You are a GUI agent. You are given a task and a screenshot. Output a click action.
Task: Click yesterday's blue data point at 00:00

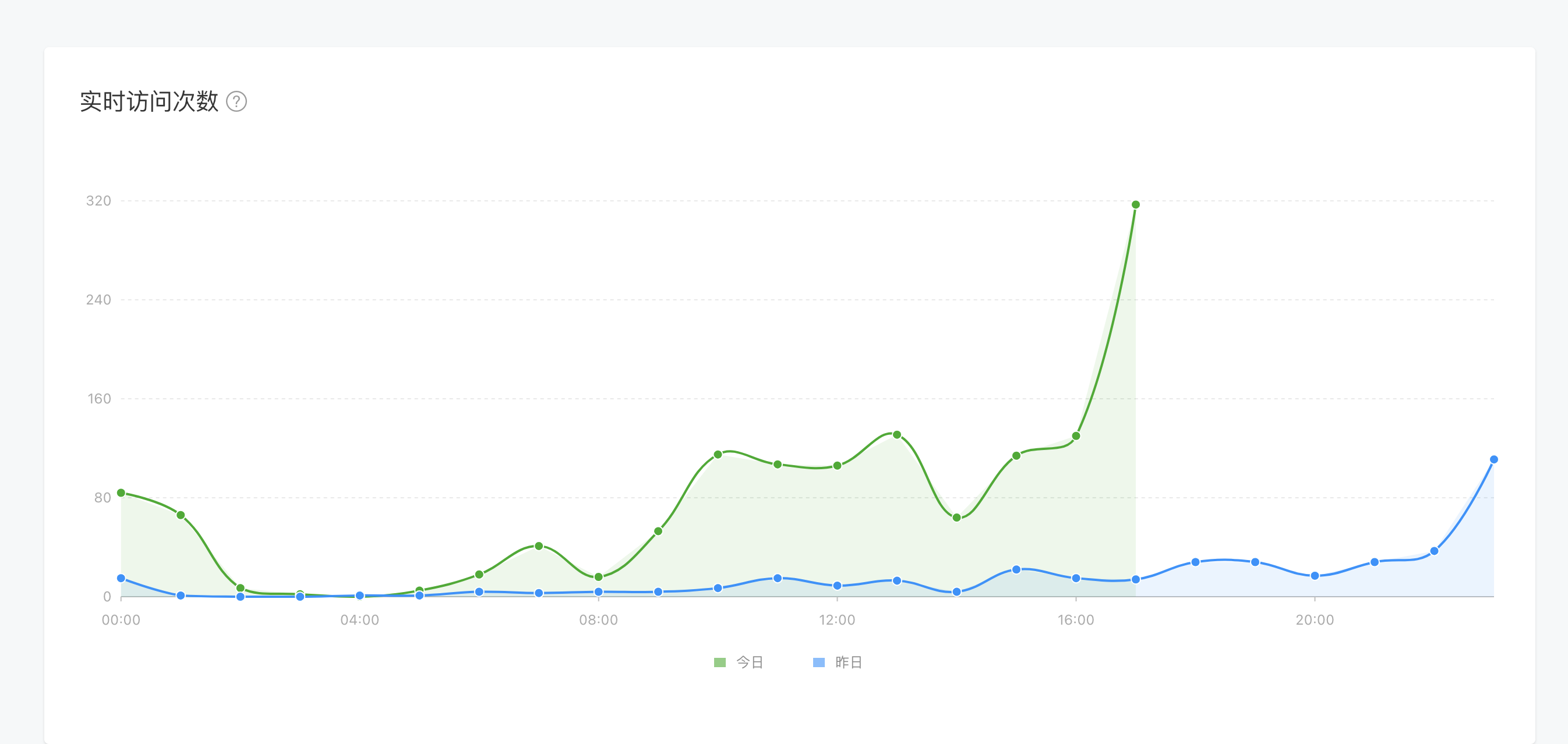pos(121,578)
